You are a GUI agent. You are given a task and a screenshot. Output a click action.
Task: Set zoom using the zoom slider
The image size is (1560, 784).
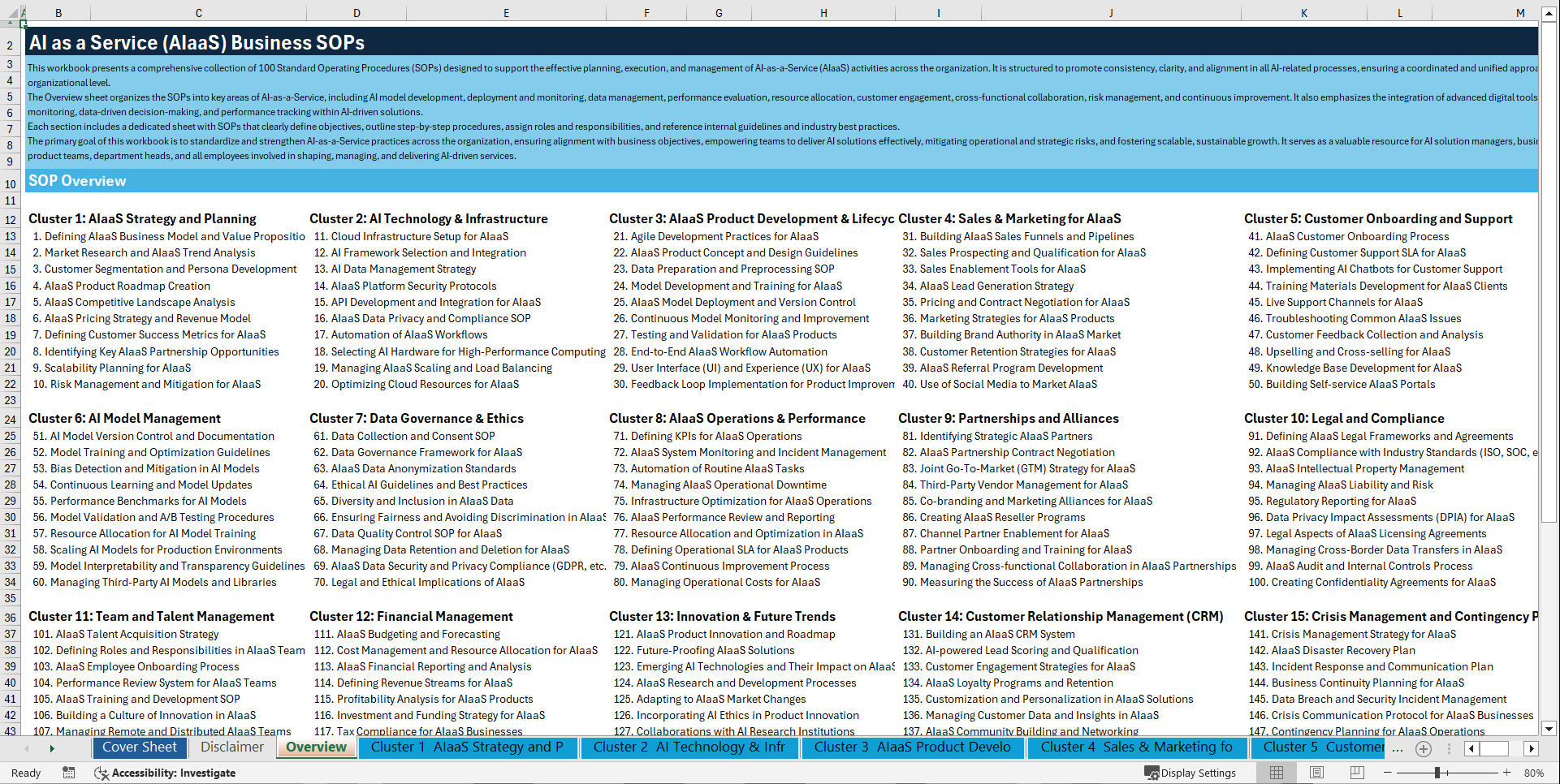[1437, 773]
